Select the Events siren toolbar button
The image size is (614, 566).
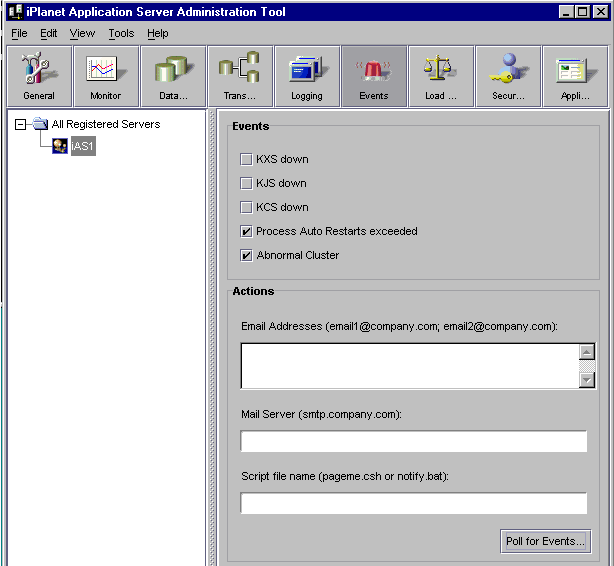(374, 76)
